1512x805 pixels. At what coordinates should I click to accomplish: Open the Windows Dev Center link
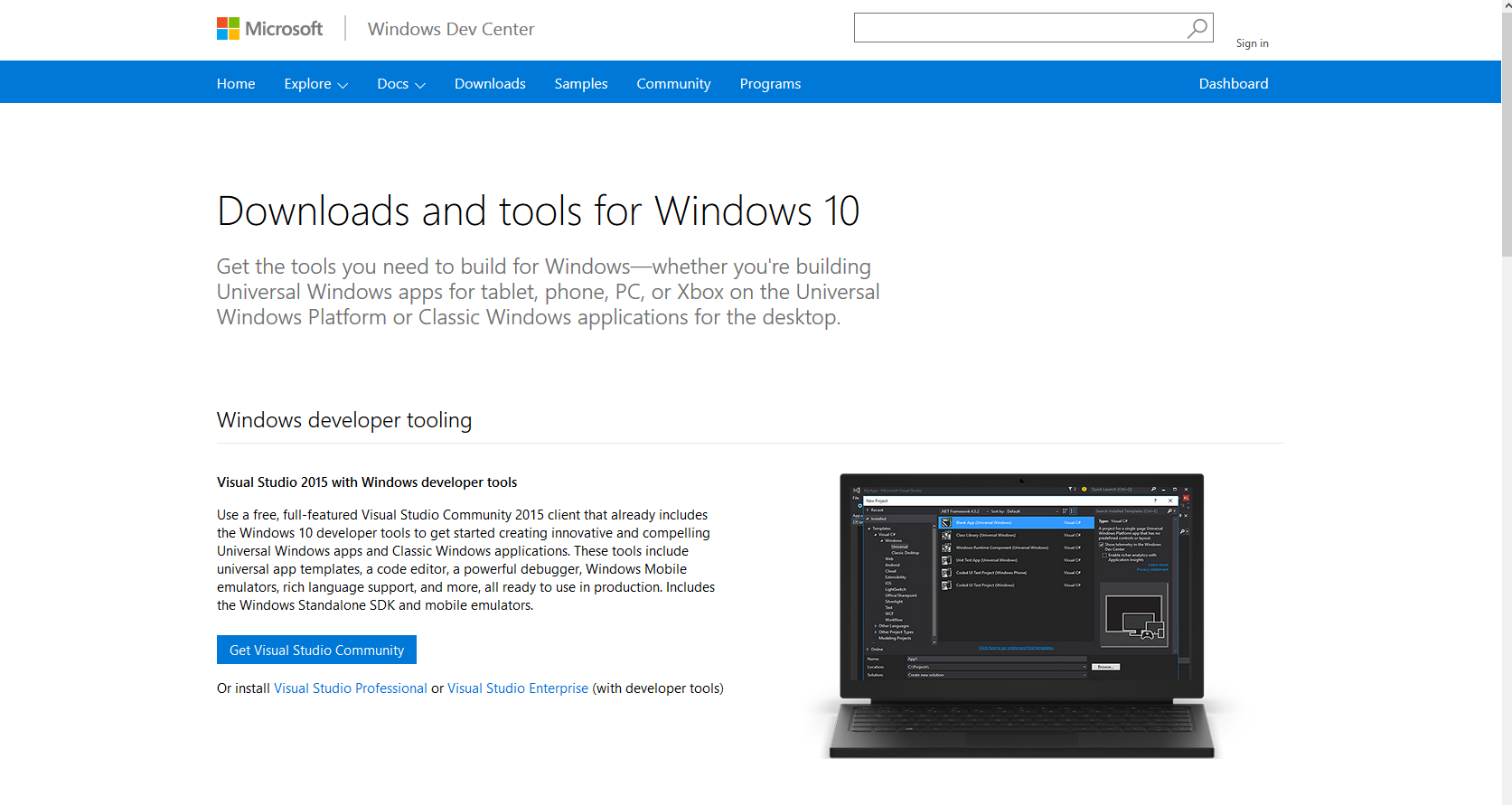451,29
